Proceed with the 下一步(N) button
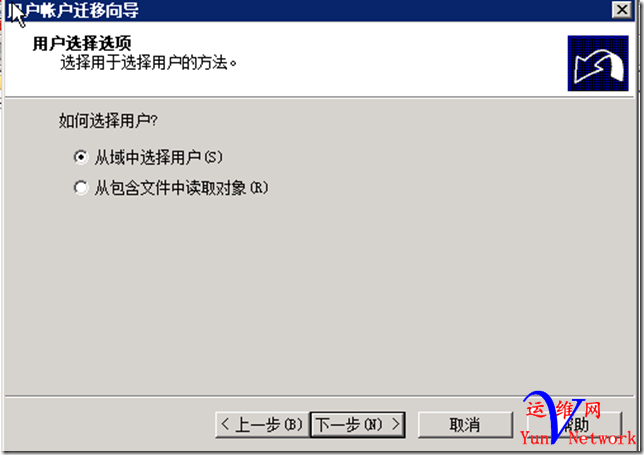Image resolution: width=644 pixels, height=455 pixels. (x=358, y=425)
